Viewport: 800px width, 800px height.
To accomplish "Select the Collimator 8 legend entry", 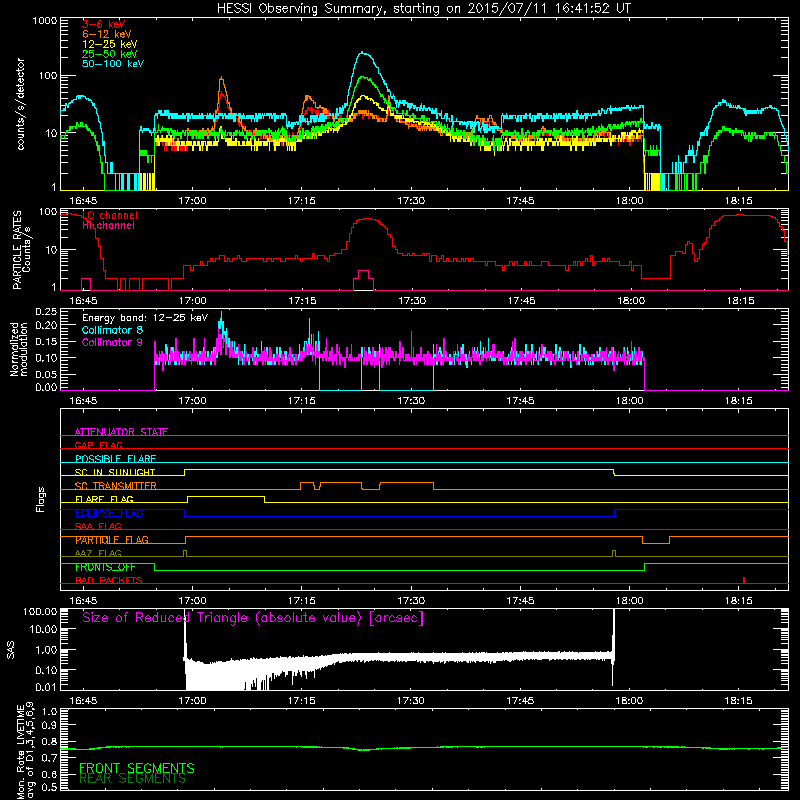I will [113, 330].
